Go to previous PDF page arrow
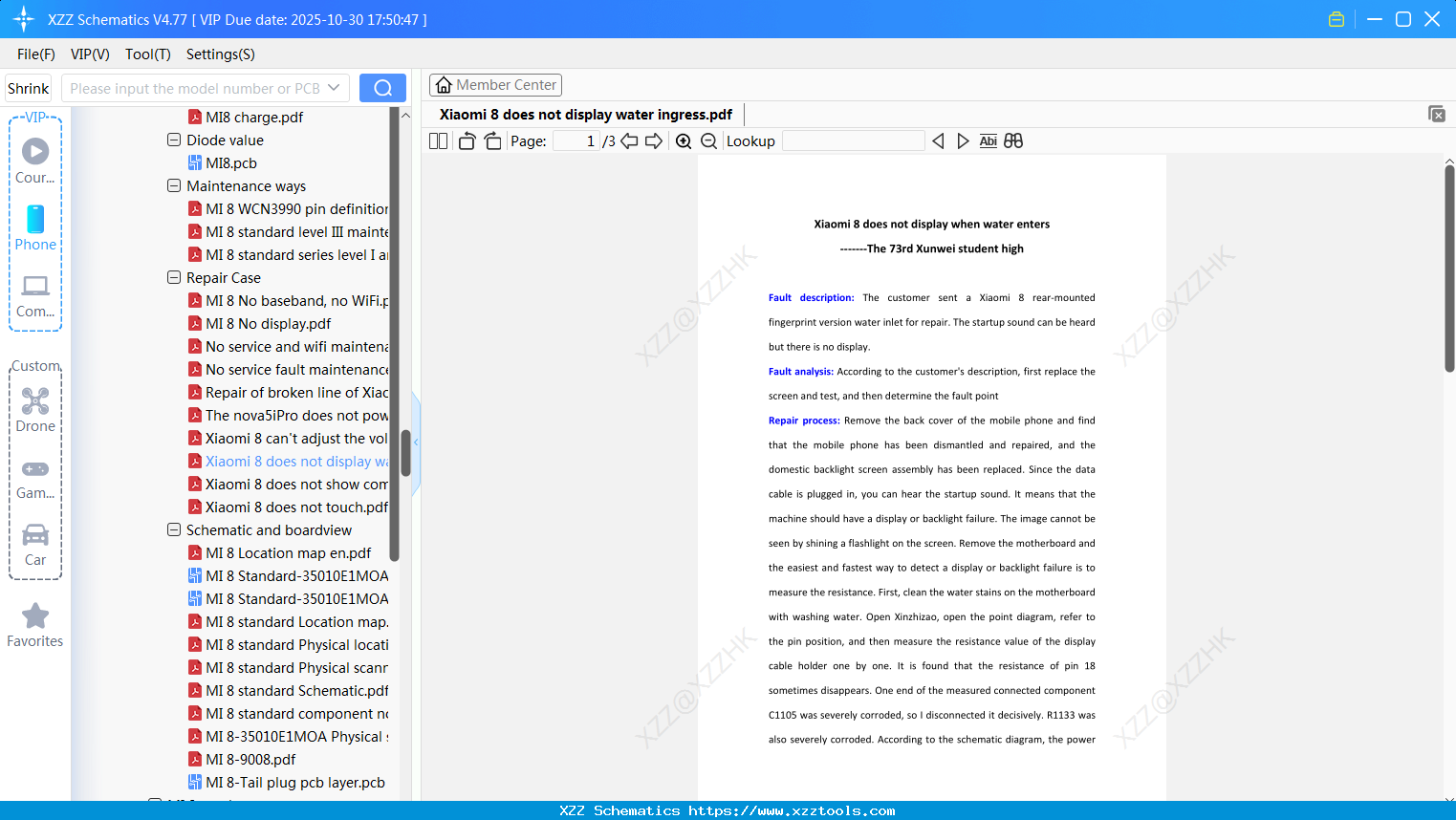 pyautogui.click(x=629, y=141)
